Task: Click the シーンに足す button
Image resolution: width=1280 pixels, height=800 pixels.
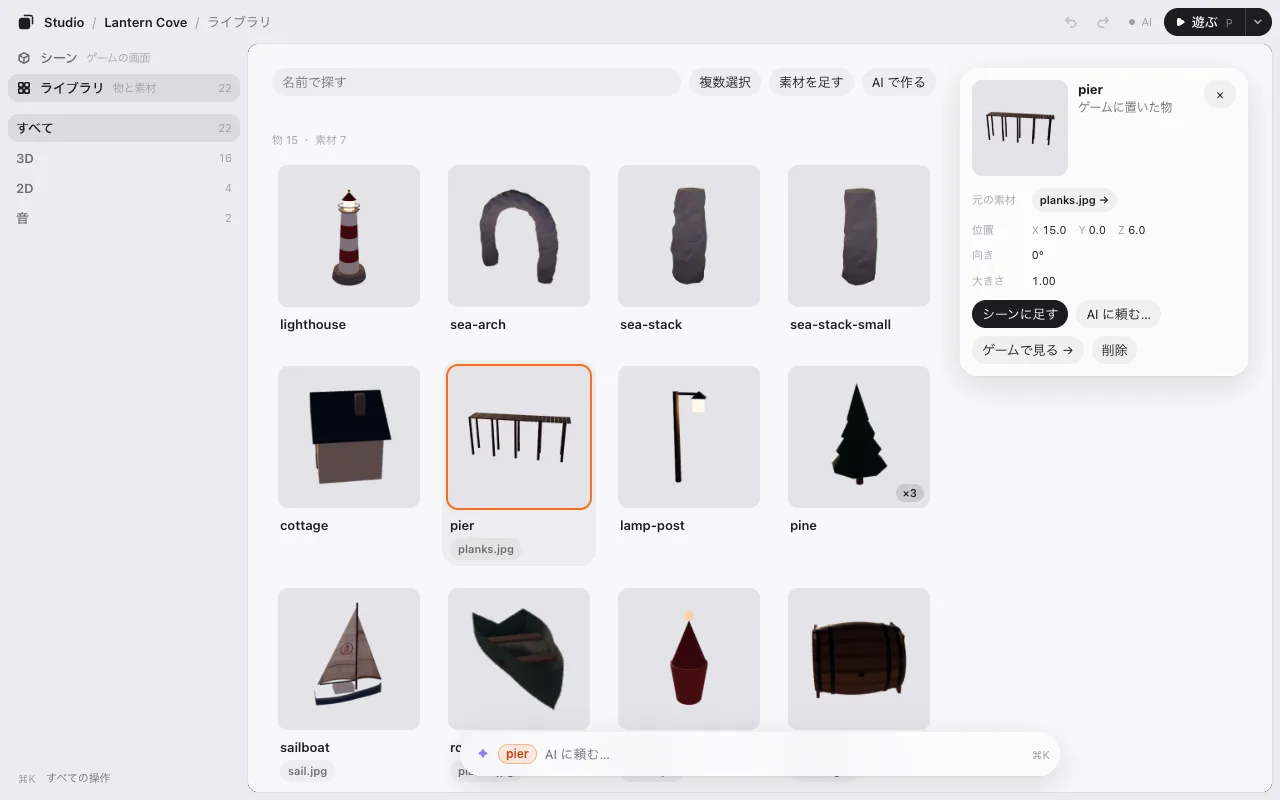Action: pos(1020,314)
